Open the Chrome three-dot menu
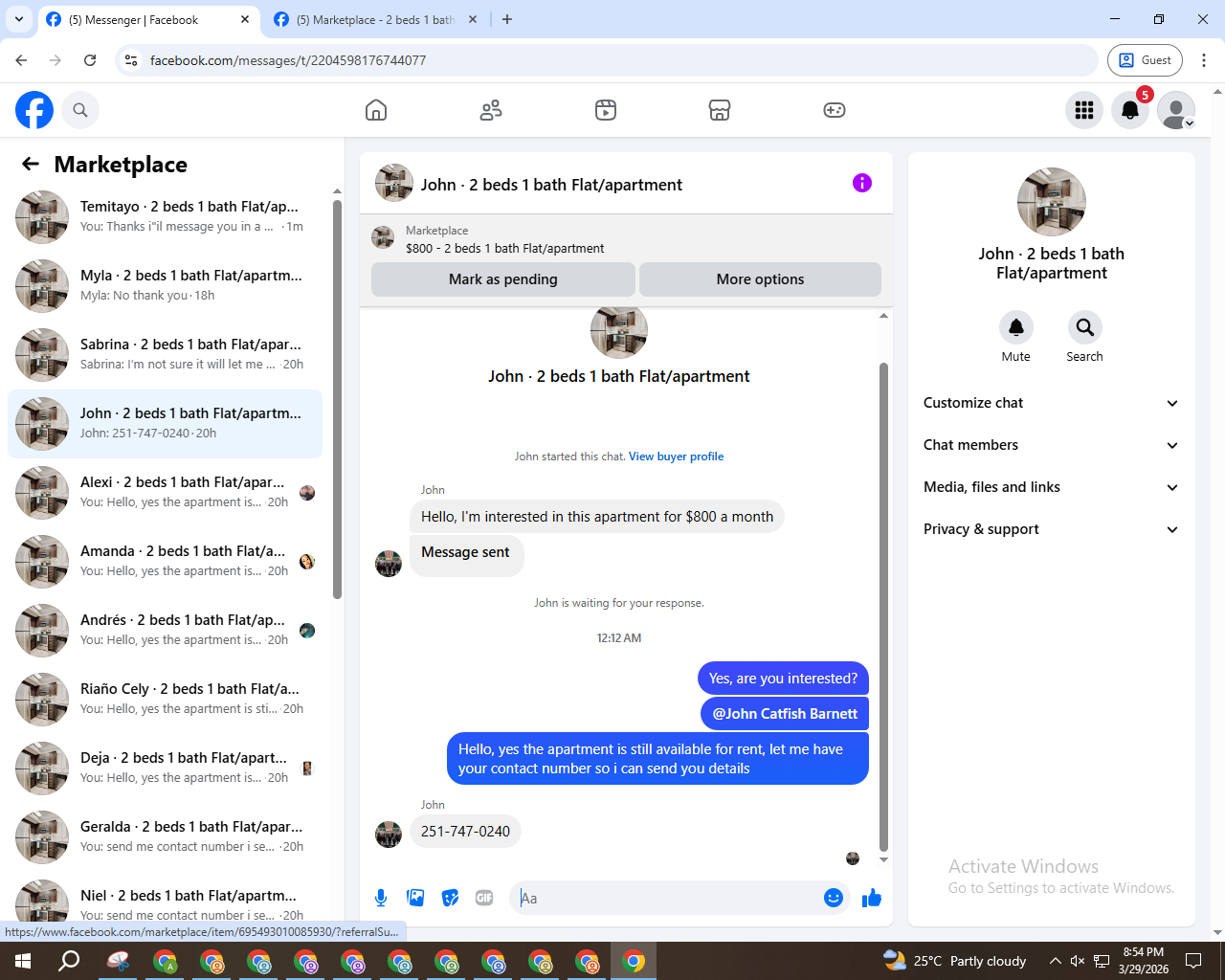 pyautogui.click(x=1204, y=60)
